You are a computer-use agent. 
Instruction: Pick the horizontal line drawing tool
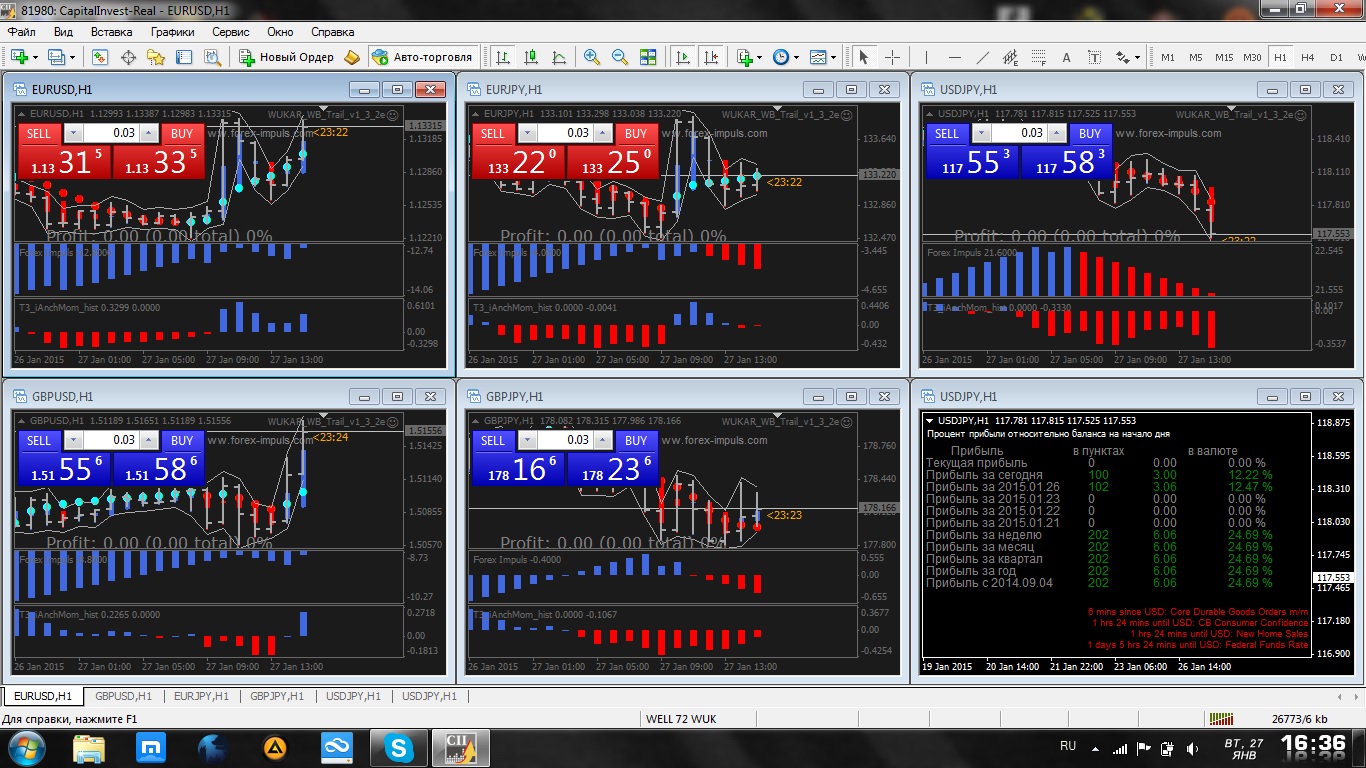click(x=954, y=57)
